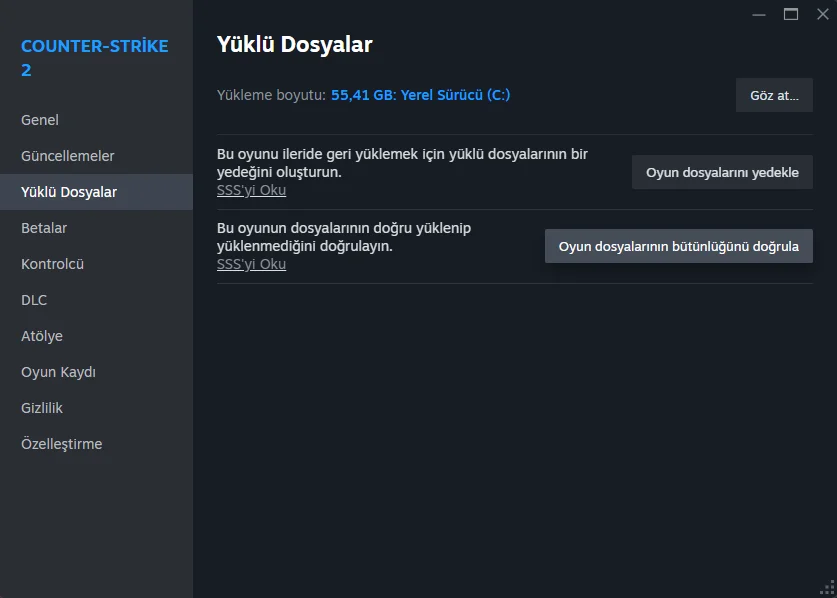
Task: Maximize the properties window
Action: [x=791, y=14]
